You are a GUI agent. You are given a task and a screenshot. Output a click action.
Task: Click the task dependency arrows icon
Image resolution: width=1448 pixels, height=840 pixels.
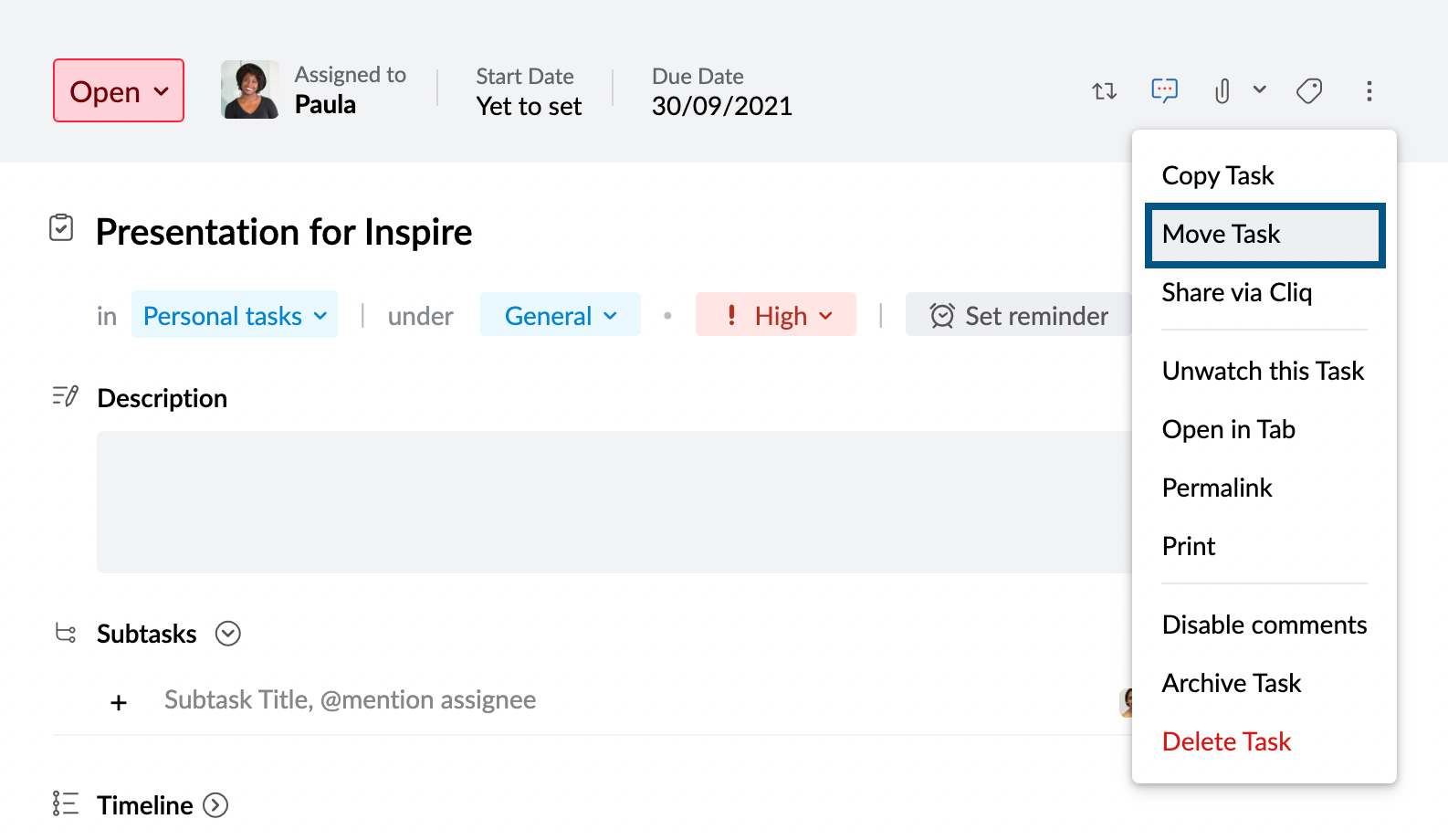[1105, 91]
